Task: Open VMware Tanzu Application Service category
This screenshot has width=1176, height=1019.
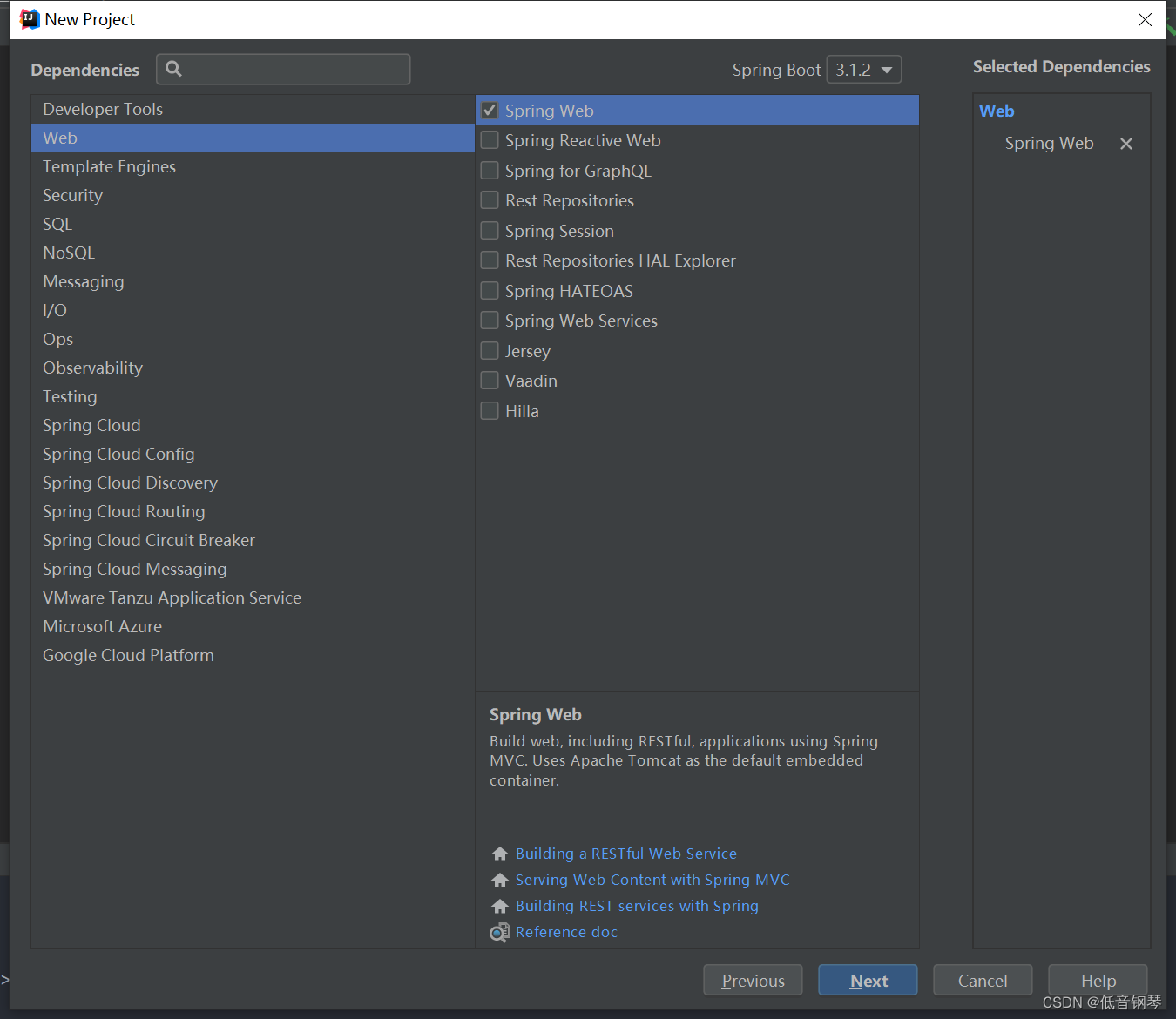Action: tap(253, 597)
